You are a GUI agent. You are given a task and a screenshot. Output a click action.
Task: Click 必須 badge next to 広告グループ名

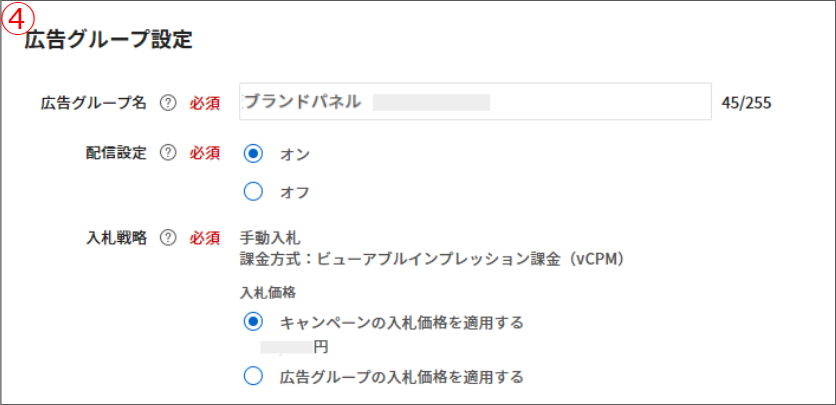pos(204,102)
